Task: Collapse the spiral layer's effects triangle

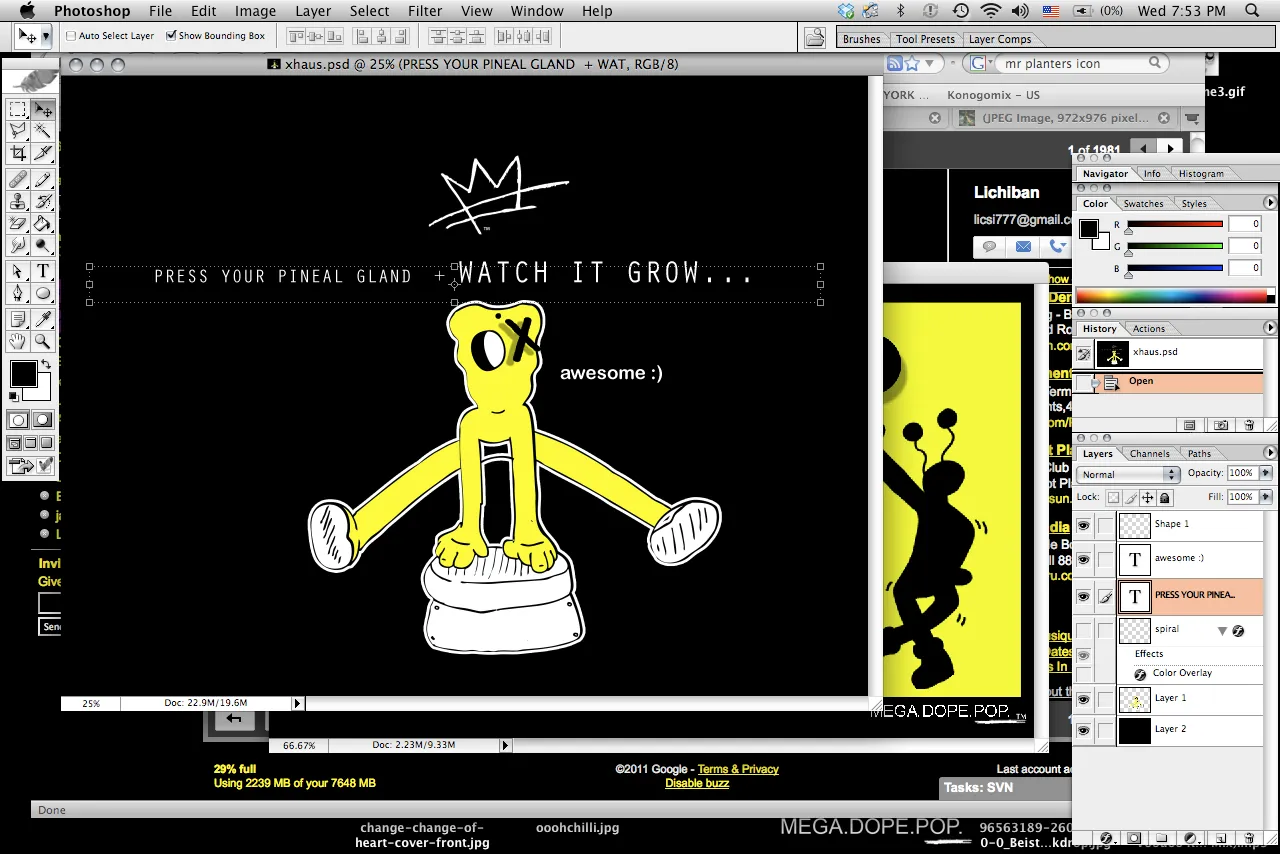Action: point(1222,631)
